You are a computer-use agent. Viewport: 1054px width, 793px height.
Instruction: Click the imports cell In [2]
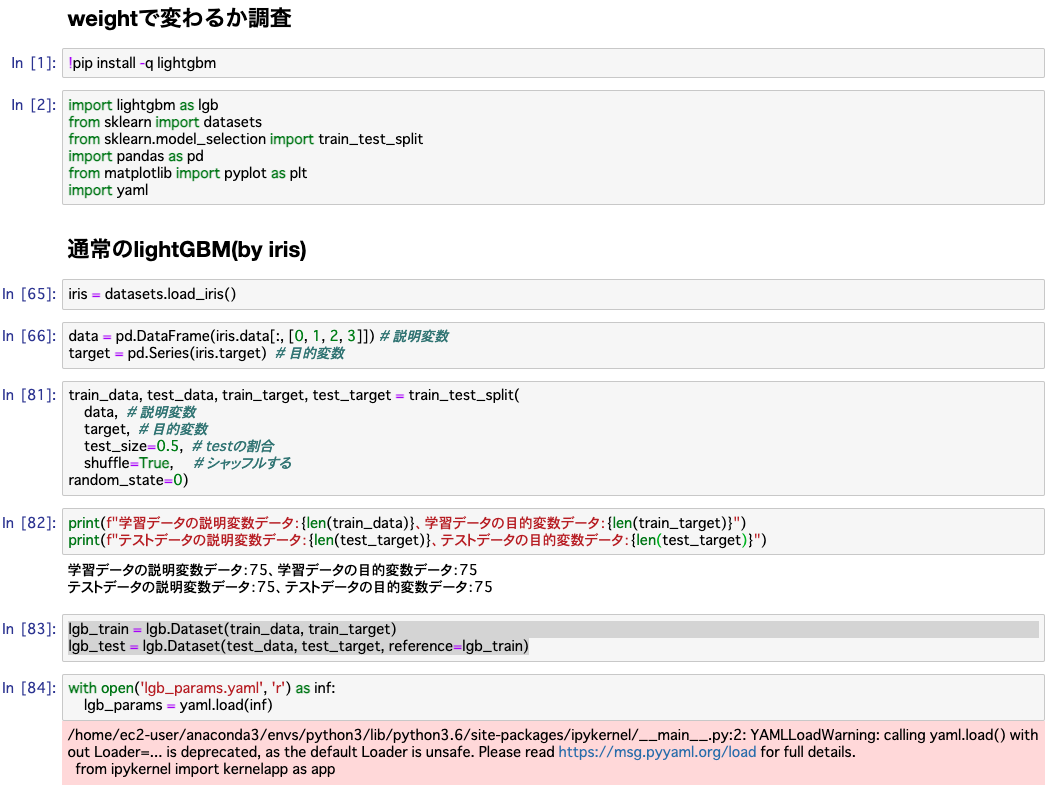tap(553, 147)
